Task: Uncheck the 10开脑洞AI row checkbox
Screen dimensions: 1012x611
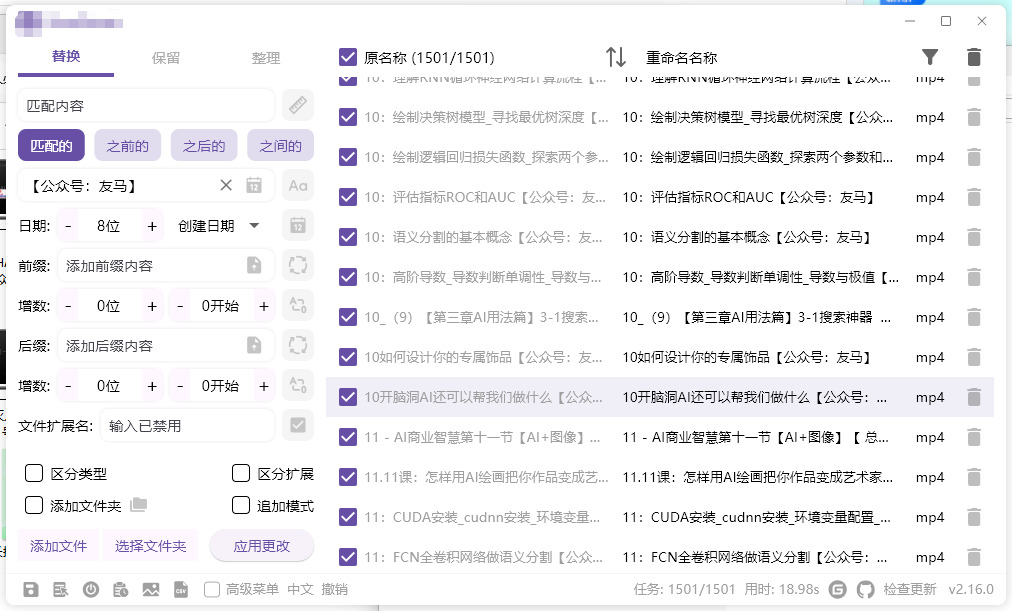Action: coord(348,397)
